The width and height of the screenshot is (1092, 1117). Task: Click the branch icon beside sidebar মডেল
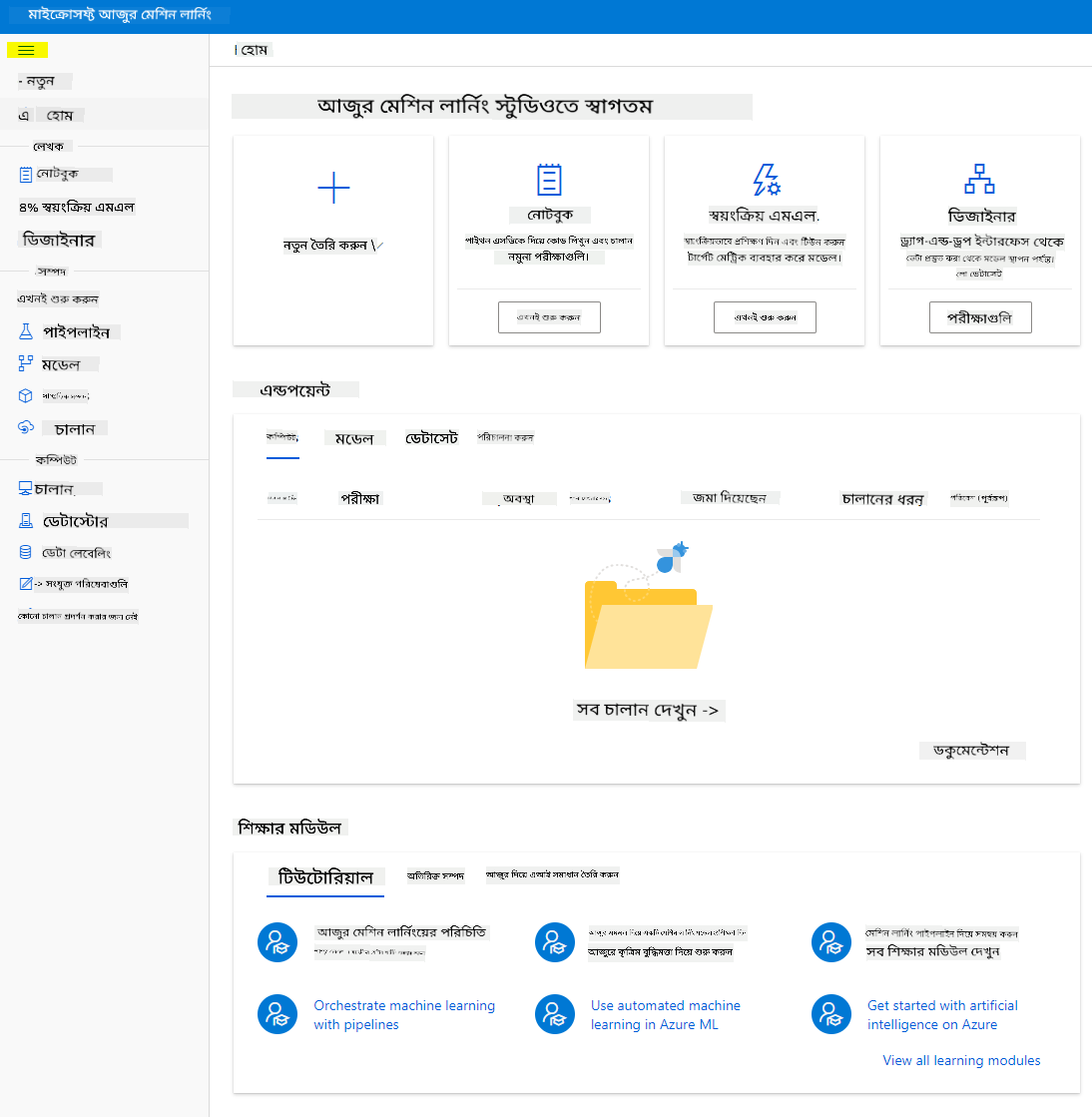(x=26, y=363)
